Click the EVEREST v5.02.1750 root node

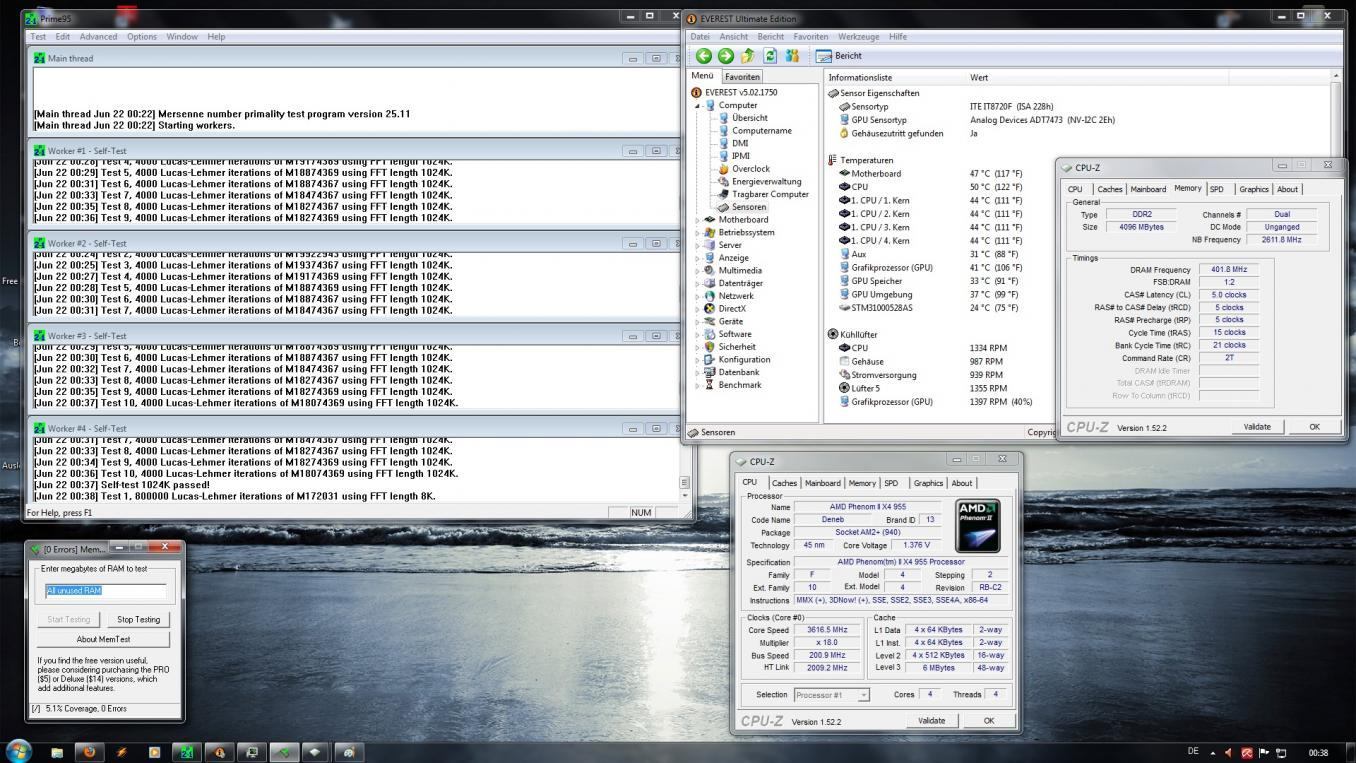(x=733, y=92)
